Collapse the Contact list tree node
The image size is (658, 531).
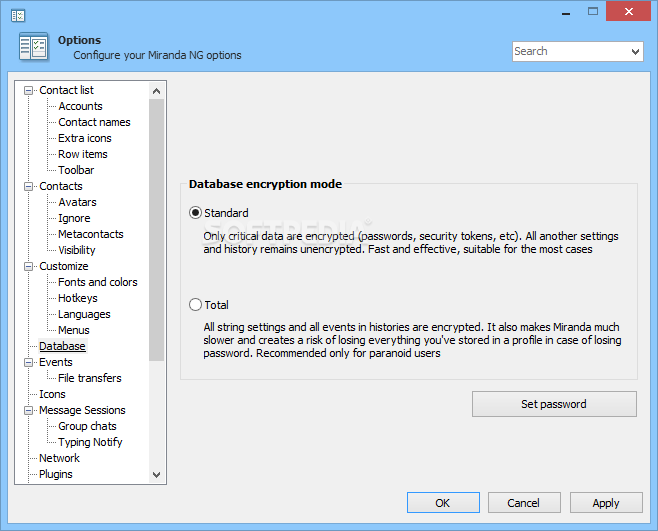pyautogui.click(x=28, y=90)
